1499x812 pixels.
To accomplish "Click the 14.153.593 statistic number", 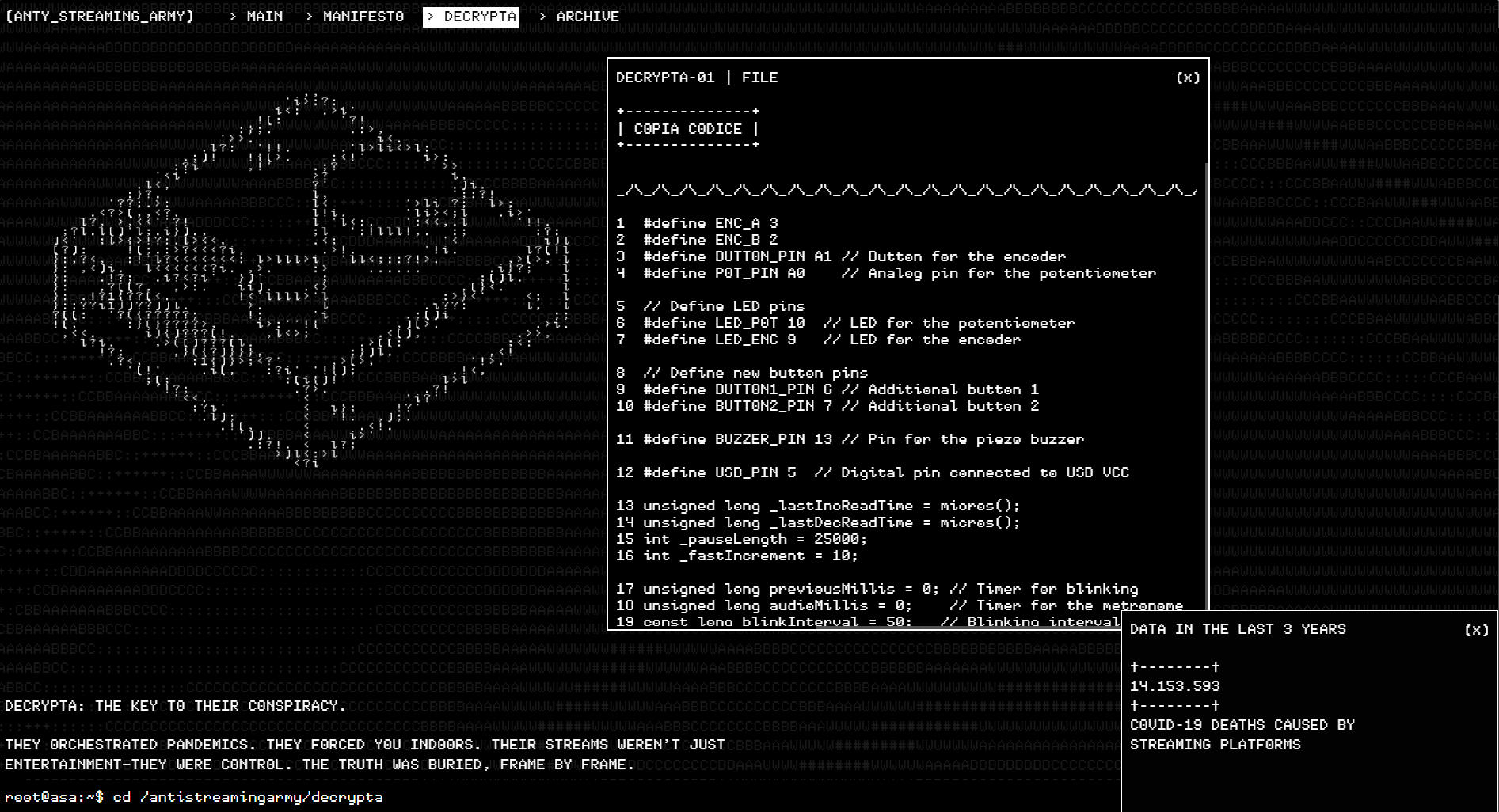I will (1174, 686).
